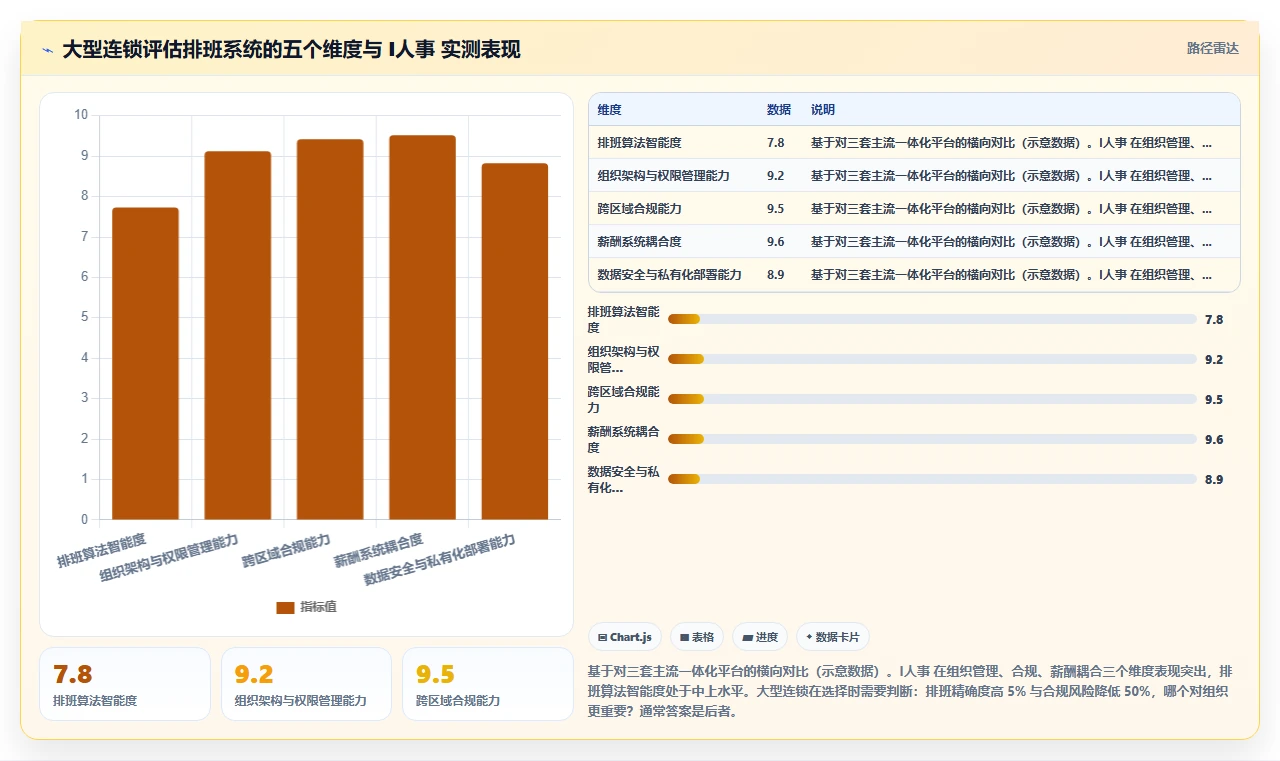This screenshot has height=761, width=1280.
Task: Click the 组织架构与权限管理能力 chart bar
Action: coord(238,335)
